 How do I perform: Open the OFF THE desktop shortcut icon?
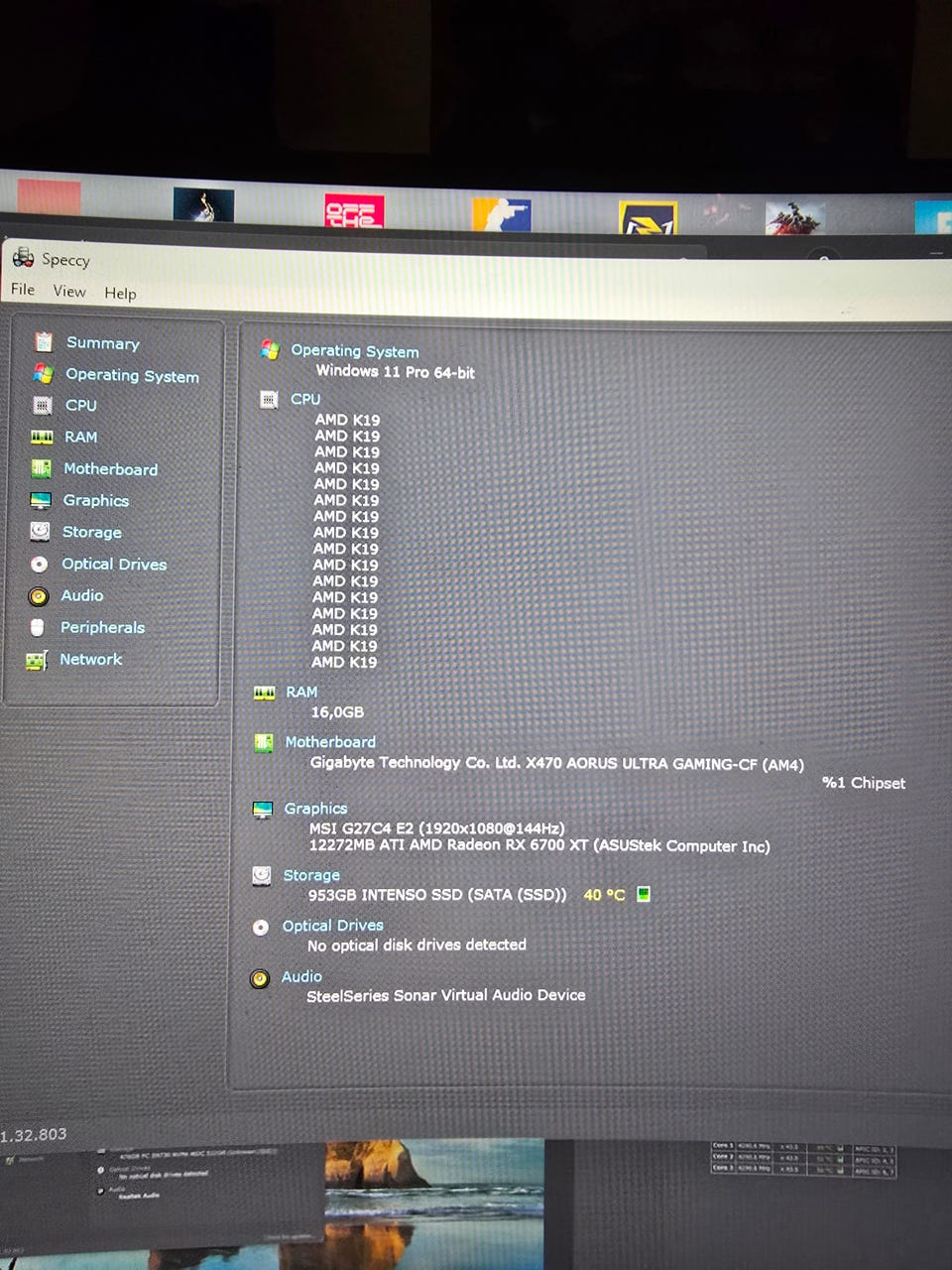[354, 210]
